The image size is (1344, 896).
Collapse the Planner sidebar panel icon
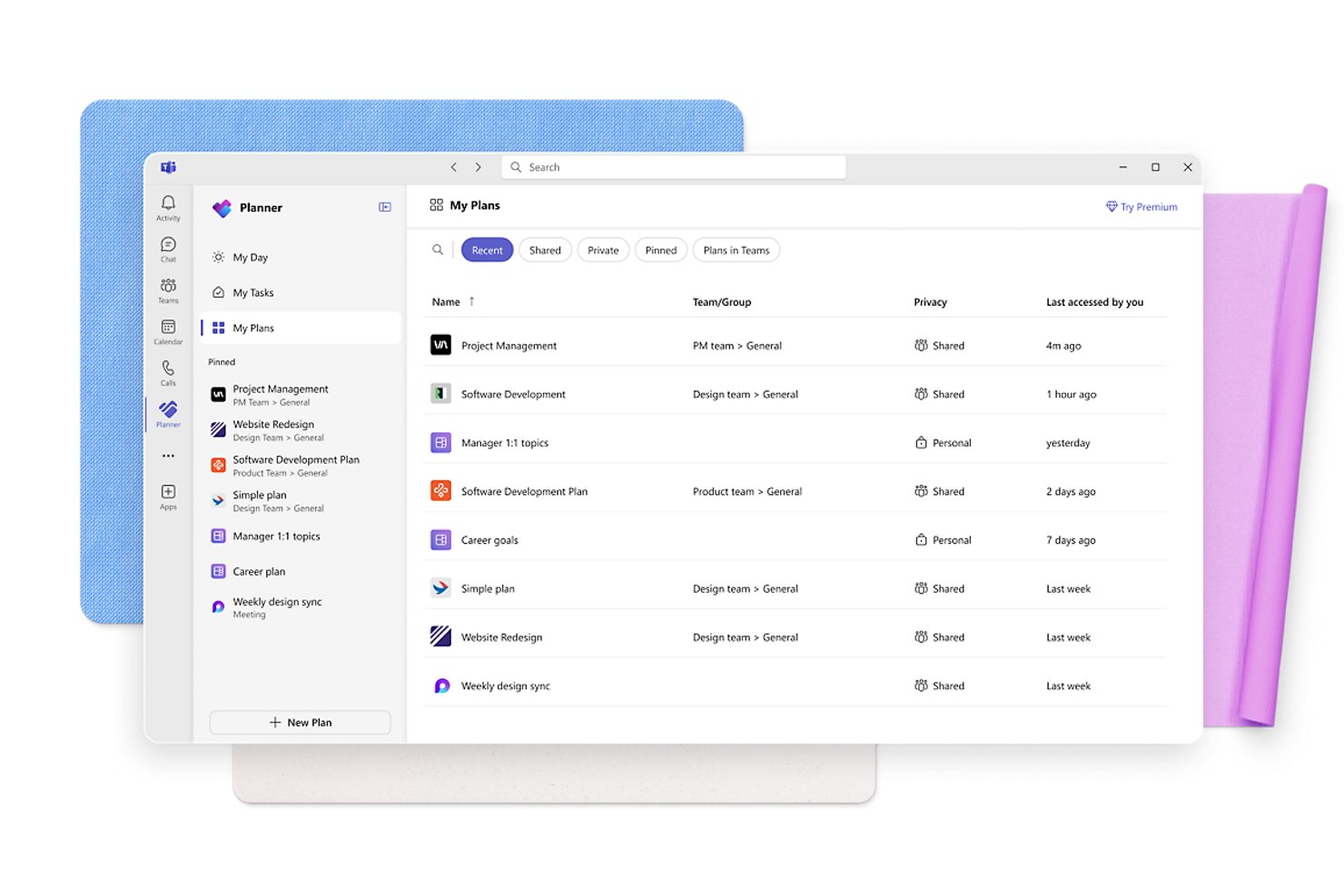pyautogui.click(x=385, y=207)
